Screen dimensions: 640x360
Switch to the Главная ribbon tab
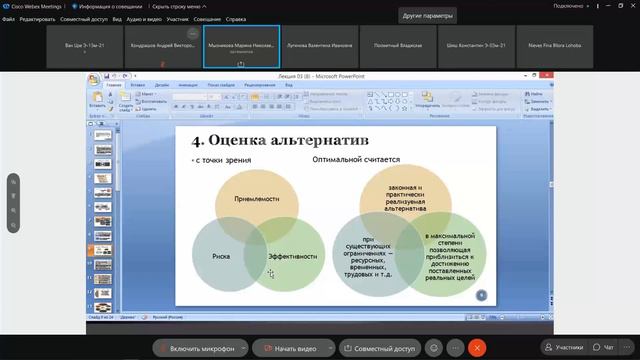coord(113,85)
